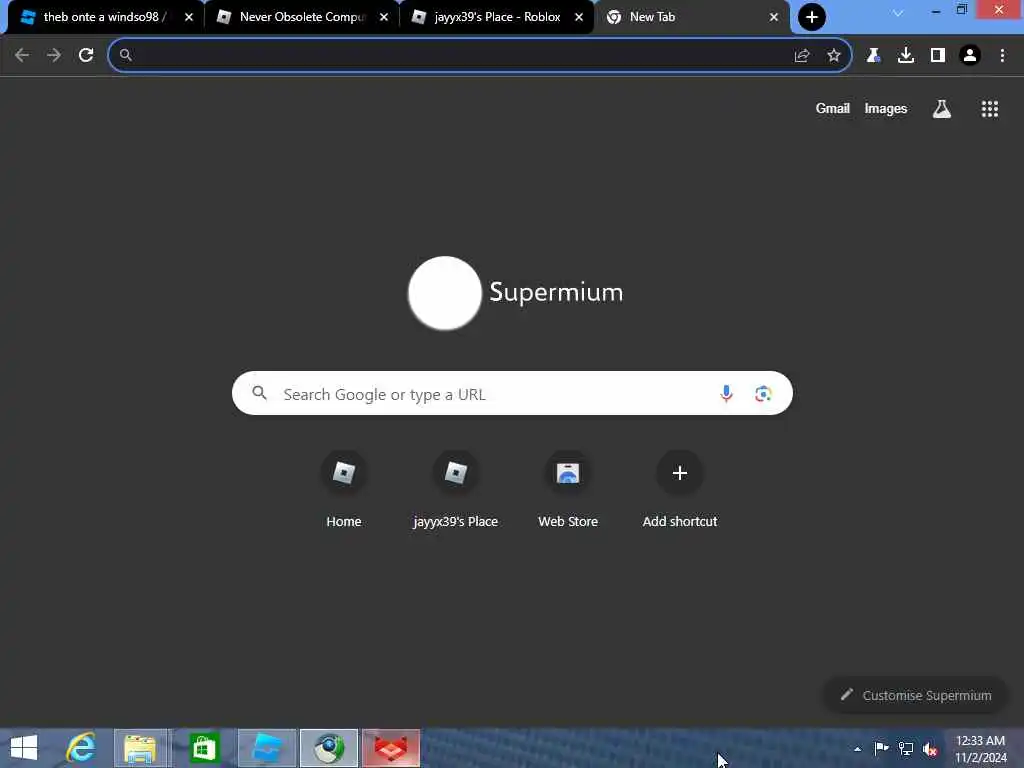The width and height of the screenshot is (1024, 768).
Task: Launch Internet Explorer from taskbar
Action: pyautogui.click(x=80, y=748)
